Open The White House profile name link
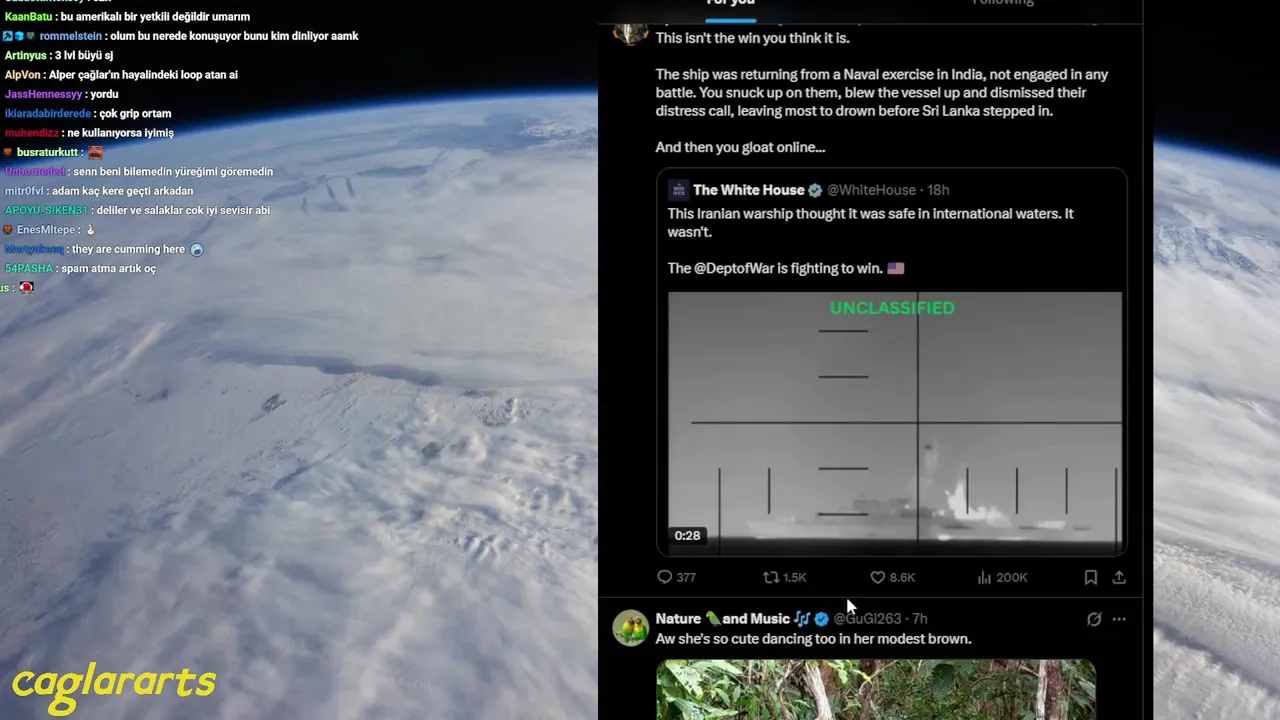 tap(749, 190)
